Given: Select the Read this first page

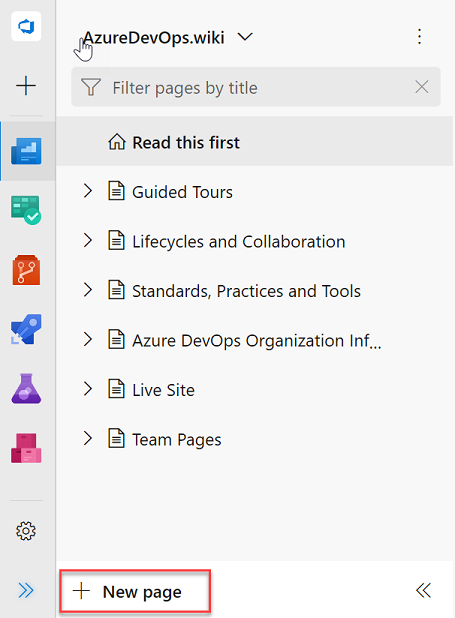Looking at the screenshot, I should (254, 141).
